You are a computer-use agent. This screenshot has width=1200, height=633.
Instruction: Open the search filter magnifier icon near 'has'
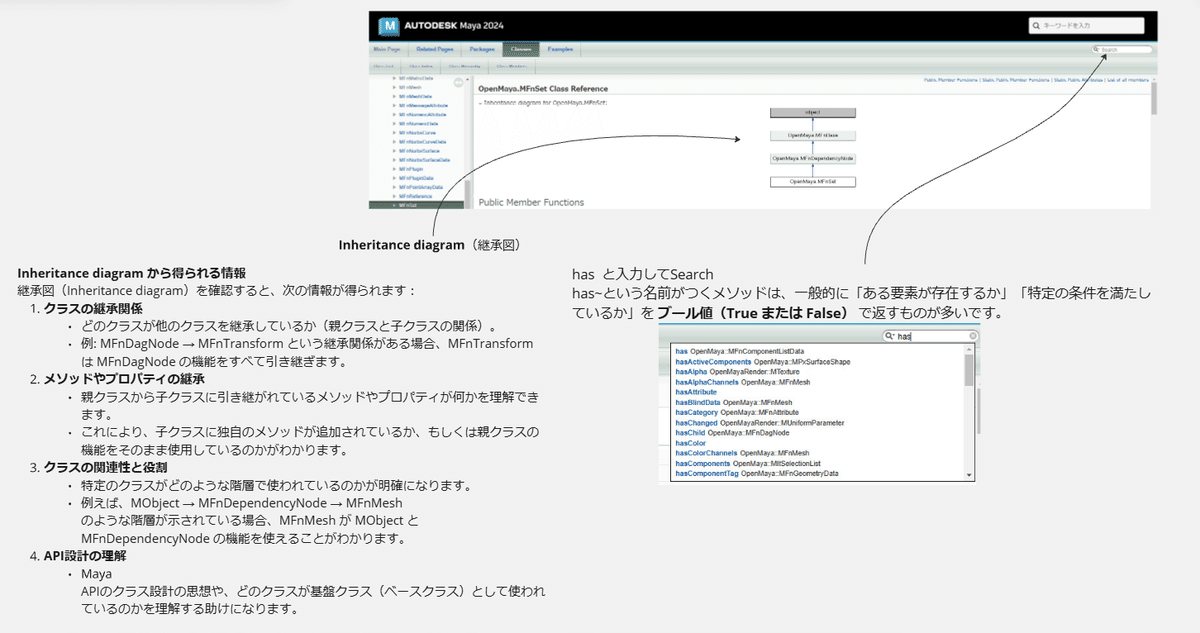[x=891, y=335]
